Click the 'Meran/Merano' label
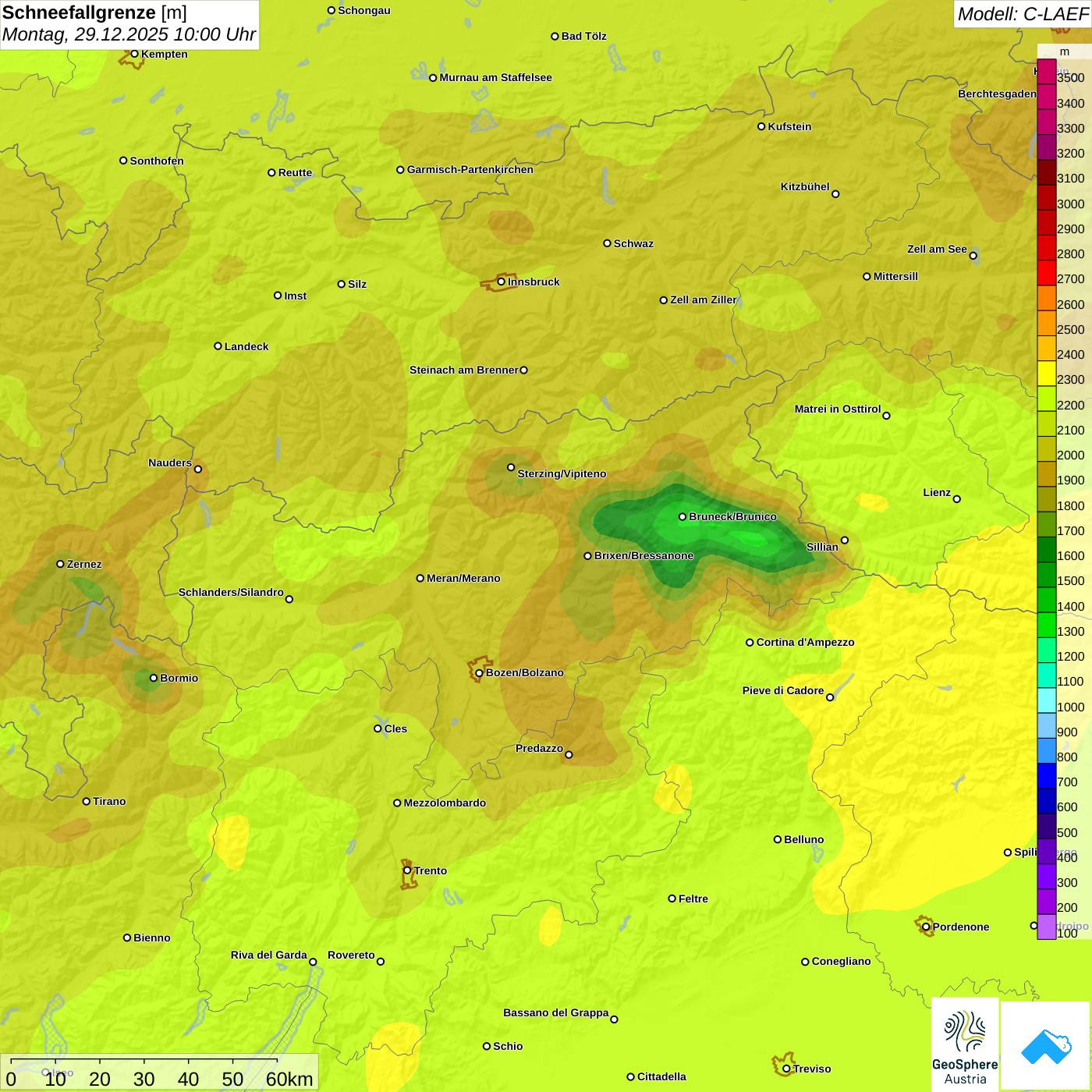The width and height of the screenshot is (1092, 1092). 463,578
